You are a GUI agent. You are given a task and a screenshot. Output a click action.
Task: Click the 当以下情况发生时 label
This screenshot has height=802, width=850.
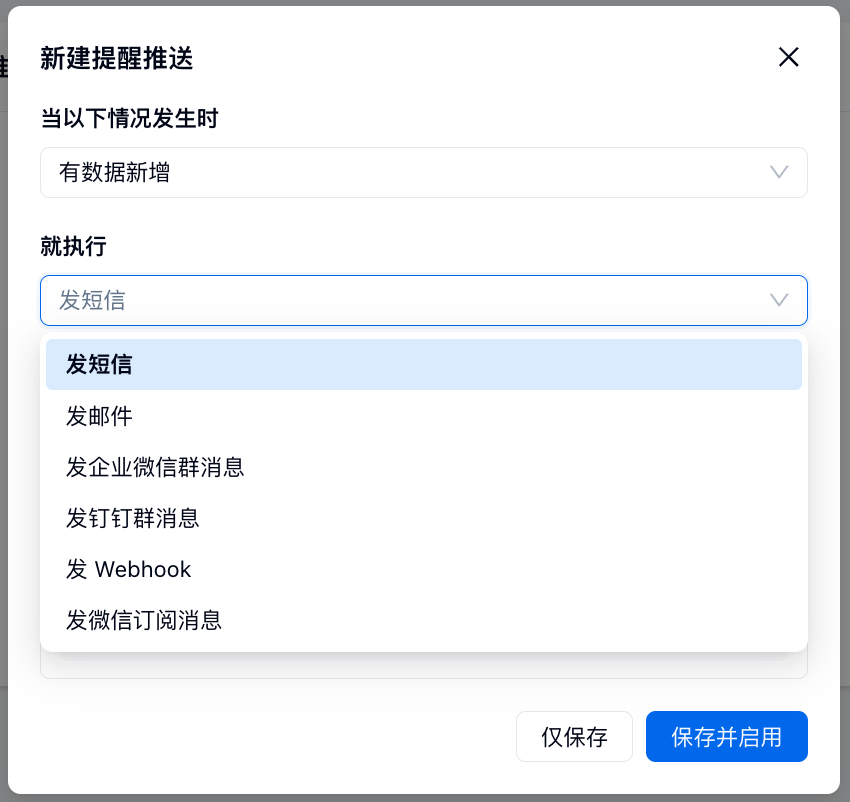click(129, 119)
